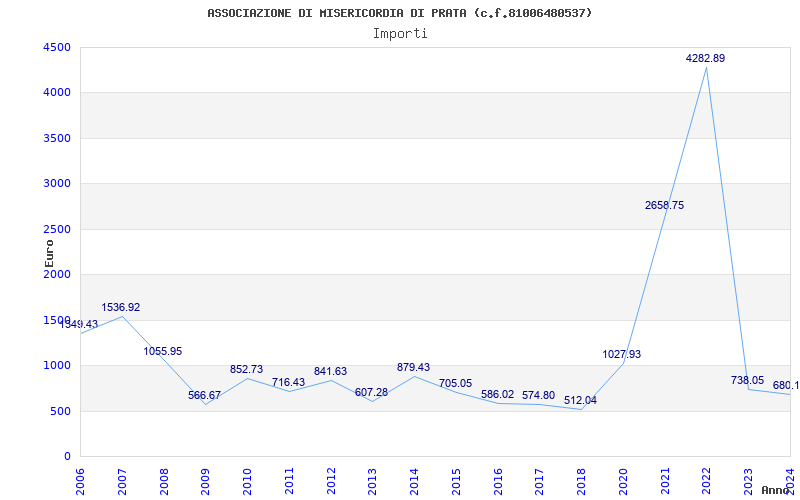Select the 1027.93 data label
The height and width of the screenshot is (500, 800).
(621, 354)
